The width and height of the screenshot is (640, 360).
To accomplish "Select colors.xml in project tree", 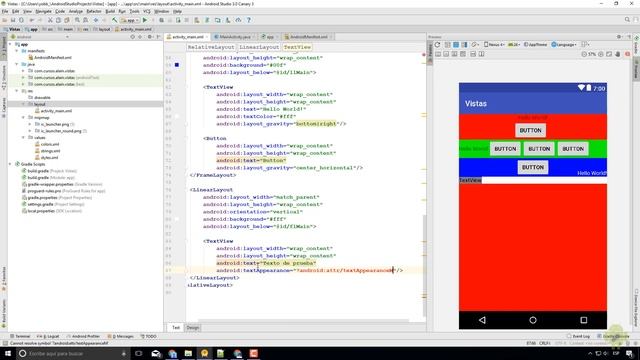I will [x=49, y=144].
